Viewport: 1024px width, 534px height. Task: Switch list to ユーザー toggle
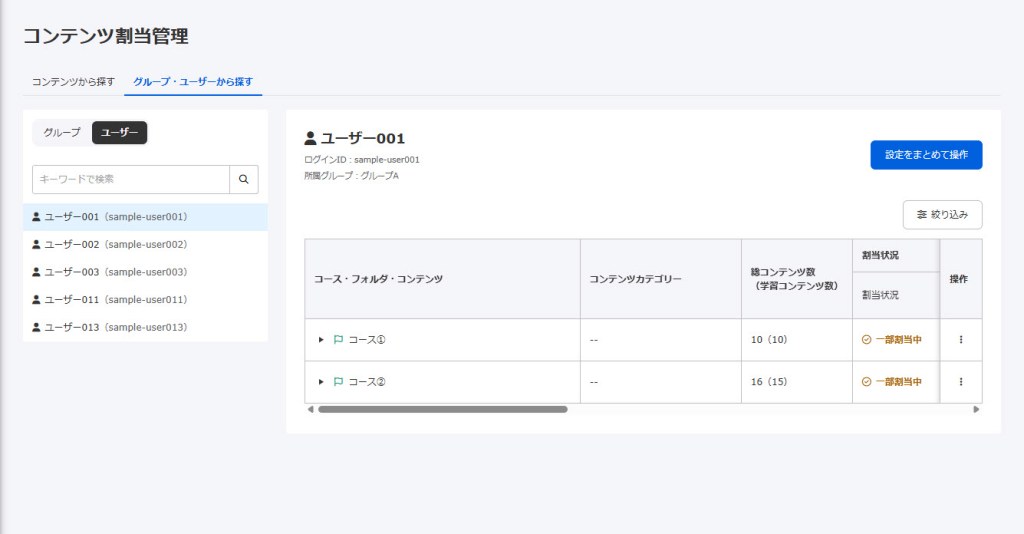pyautogui.click(x=120, y=133)
